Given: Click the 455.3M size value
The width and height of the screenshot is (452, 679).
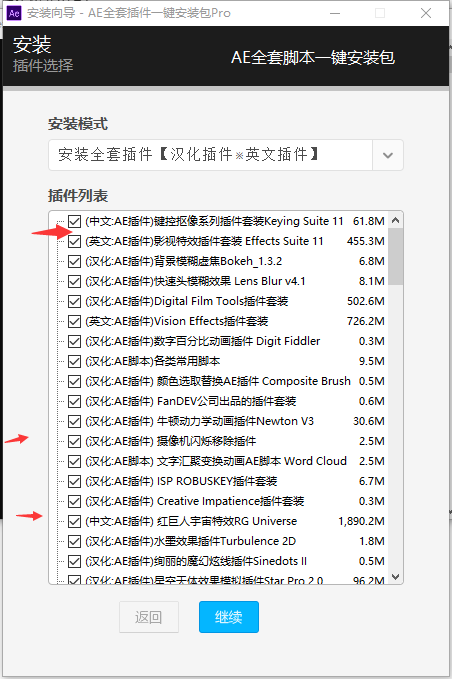Looking at the screenshot, I should [366, 241].
